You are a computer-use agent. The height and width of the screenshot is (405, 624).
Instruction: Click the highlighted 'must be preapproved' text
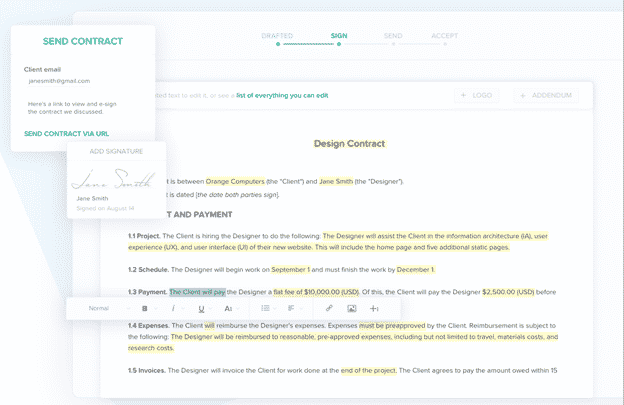(392, 326)
